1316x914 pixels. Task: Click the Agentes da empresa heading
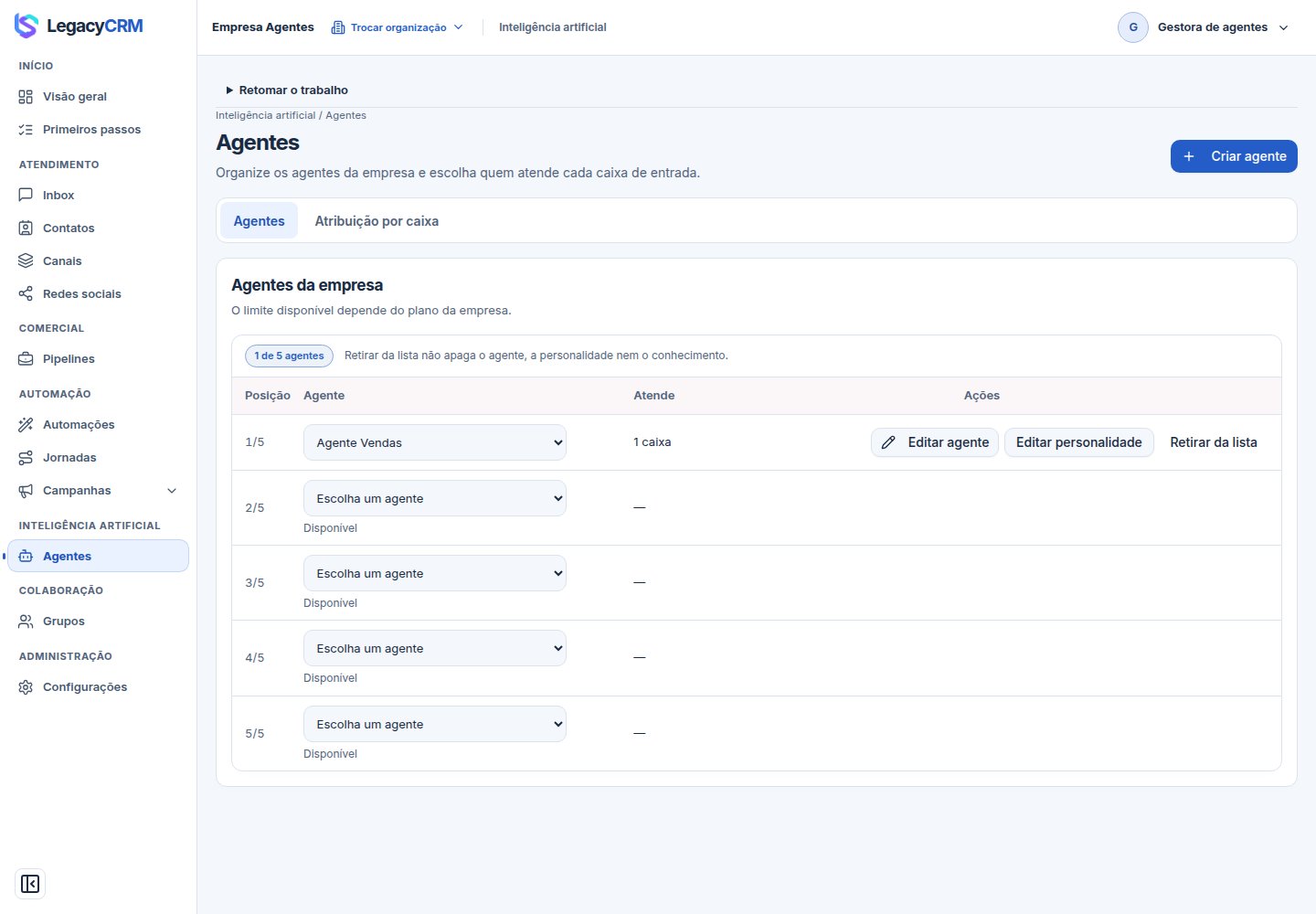pos(307,285)
